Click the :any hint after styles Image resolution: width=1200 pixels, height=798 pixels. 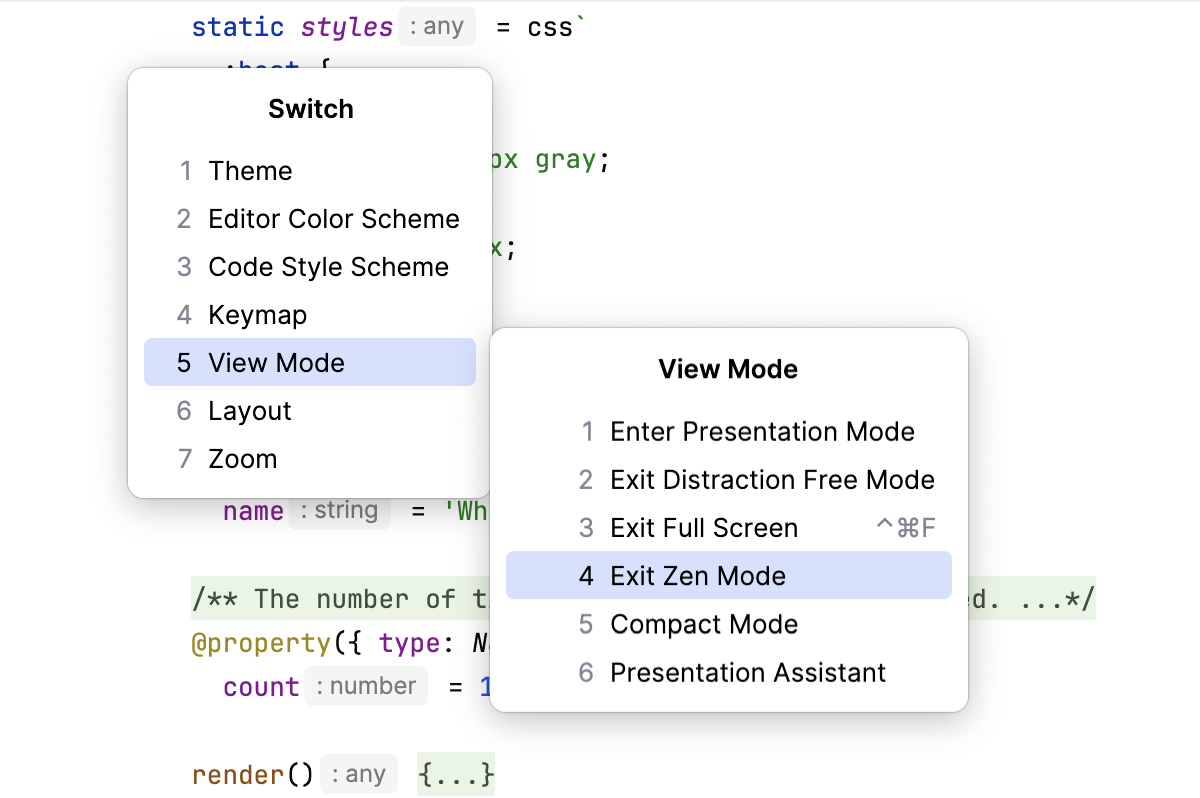pos(436,27)
